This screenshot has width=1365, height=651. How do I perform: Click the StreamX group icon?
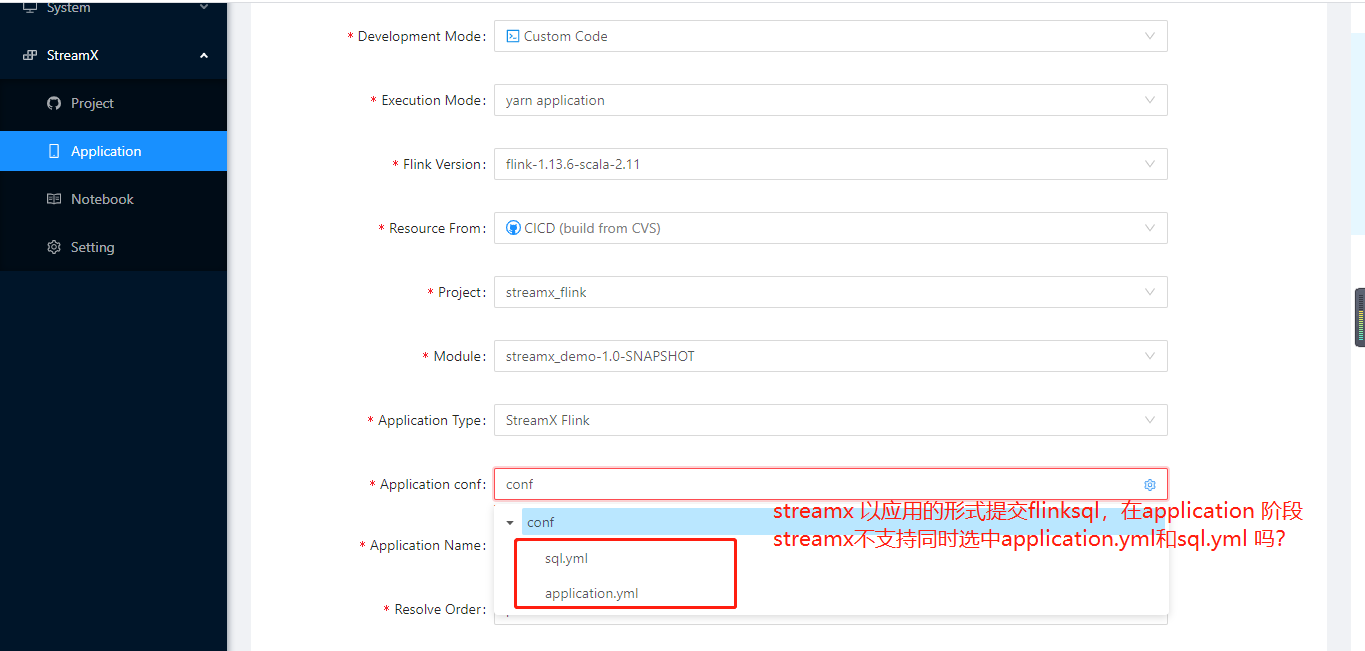(x=30, y=55)
